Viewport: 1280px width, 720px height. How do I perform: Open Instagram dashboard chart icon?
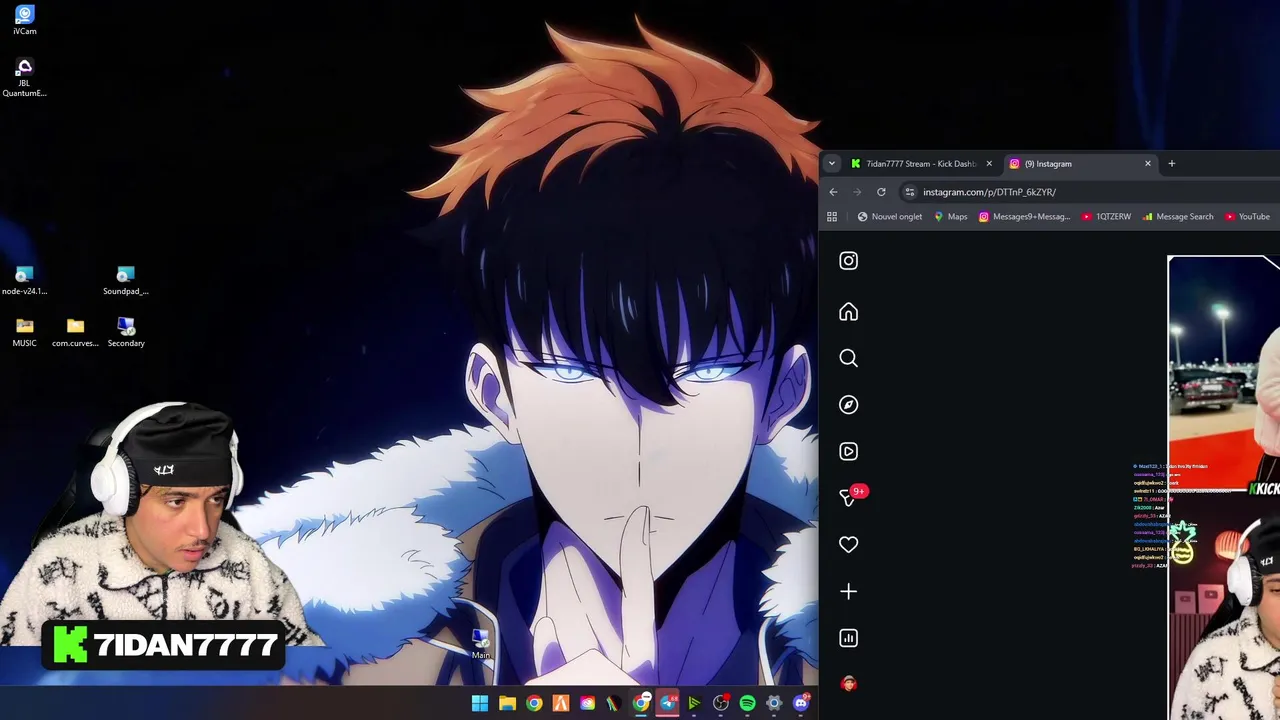pyautogui.click(x=848, y=638)
